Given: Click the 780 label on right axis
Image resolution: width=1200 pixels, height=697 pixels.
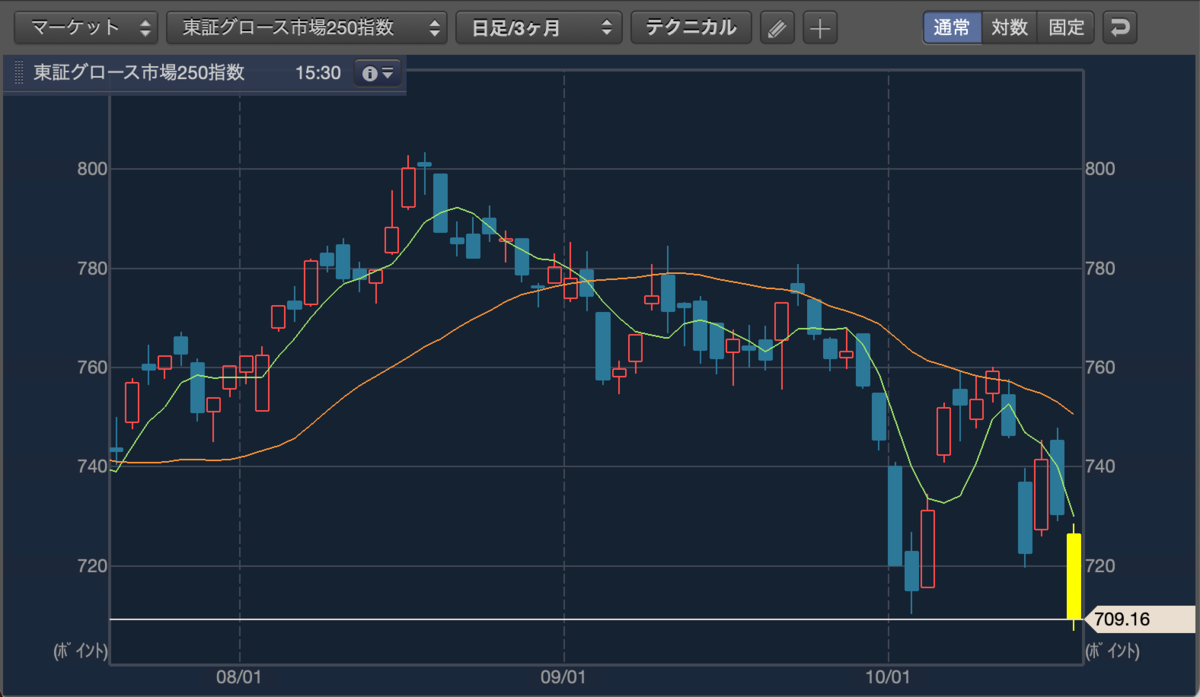Looking at the screenshot, I should (1100, 269).
